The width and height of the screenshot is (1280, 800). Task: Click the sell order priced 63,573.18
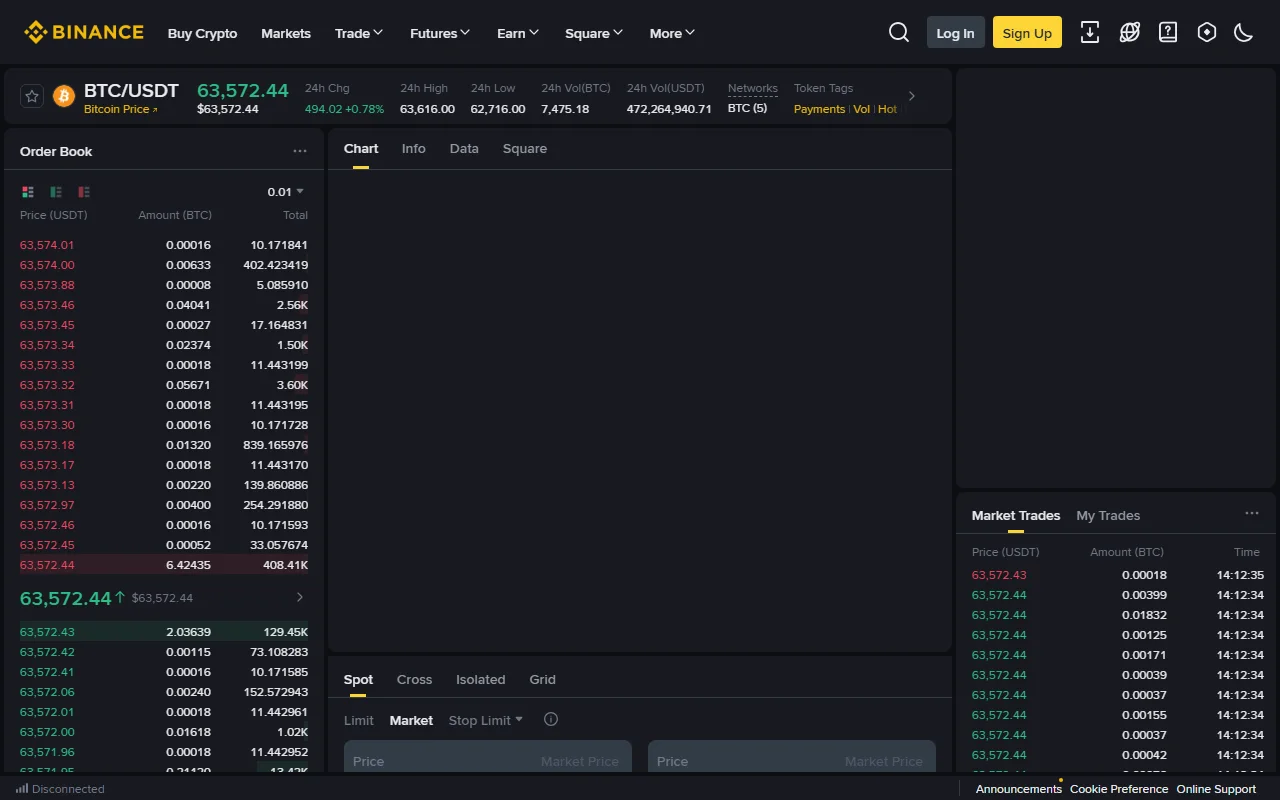[164, 445]
